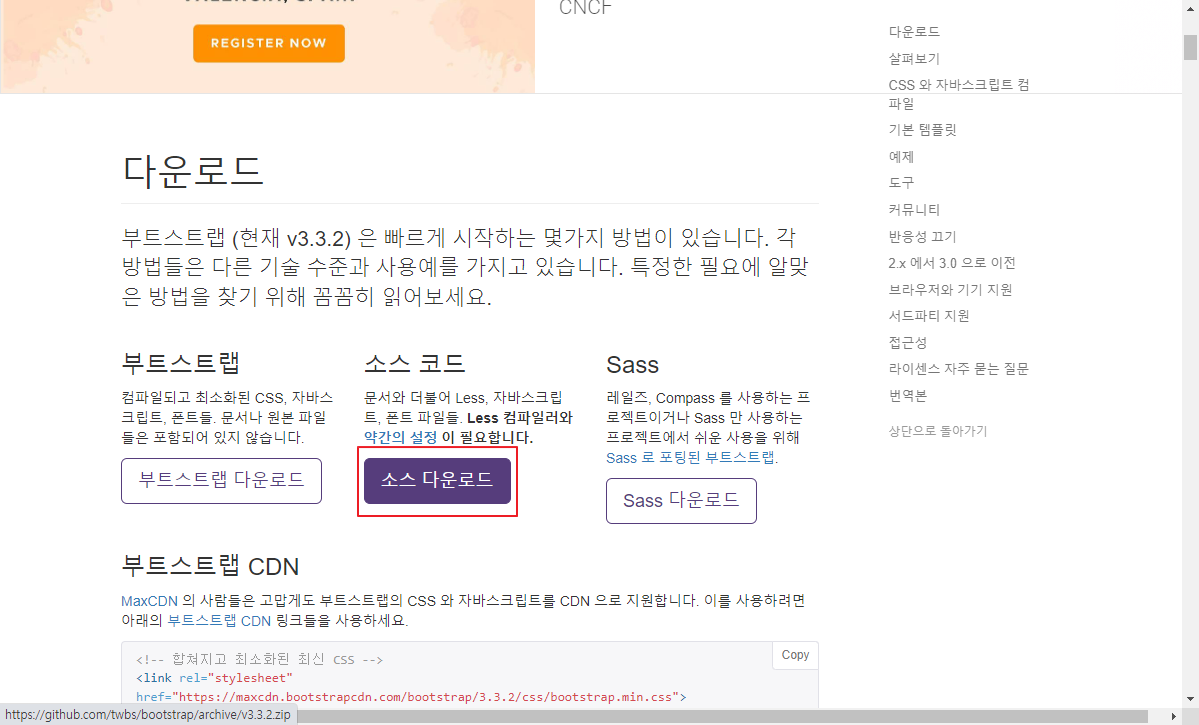
Task: Click the Sass 다운로드 button
Action: pos(681,501)
